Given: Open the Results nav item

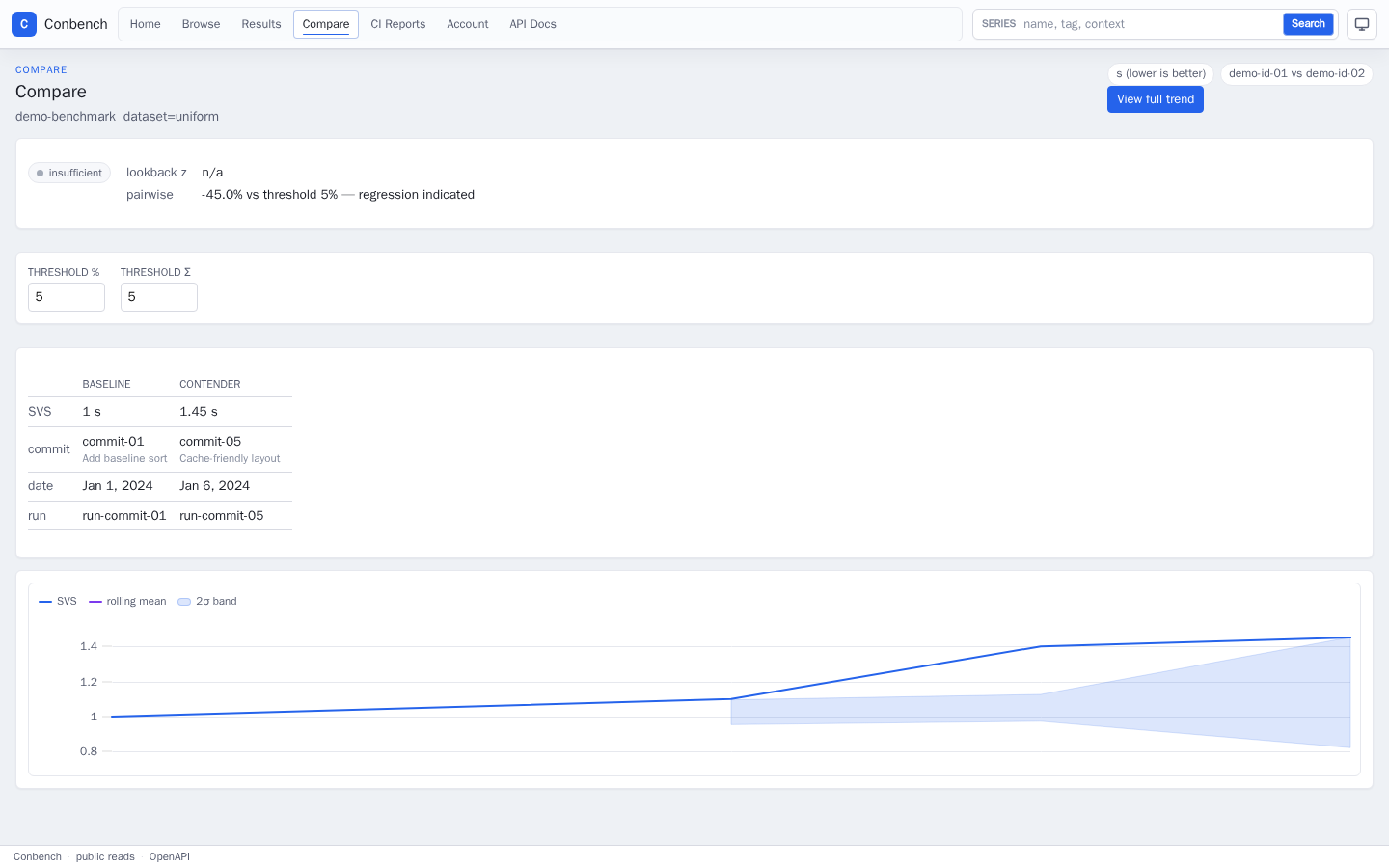Looking at the screenshot, I should coord(261,24).
